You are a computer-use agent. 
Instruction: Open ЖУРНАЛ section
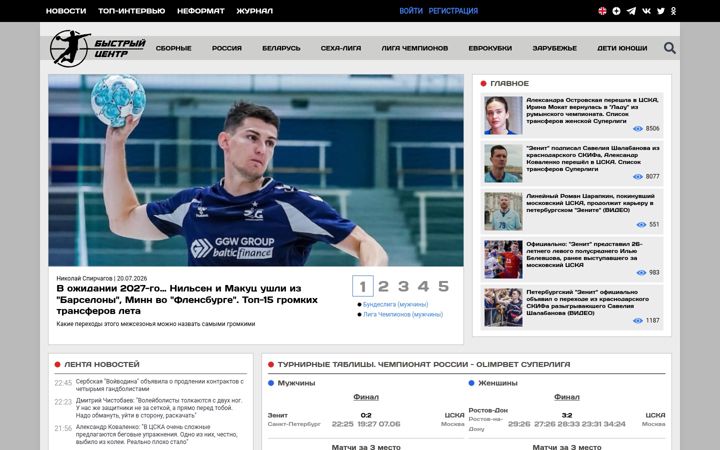[x=254, y=11]
